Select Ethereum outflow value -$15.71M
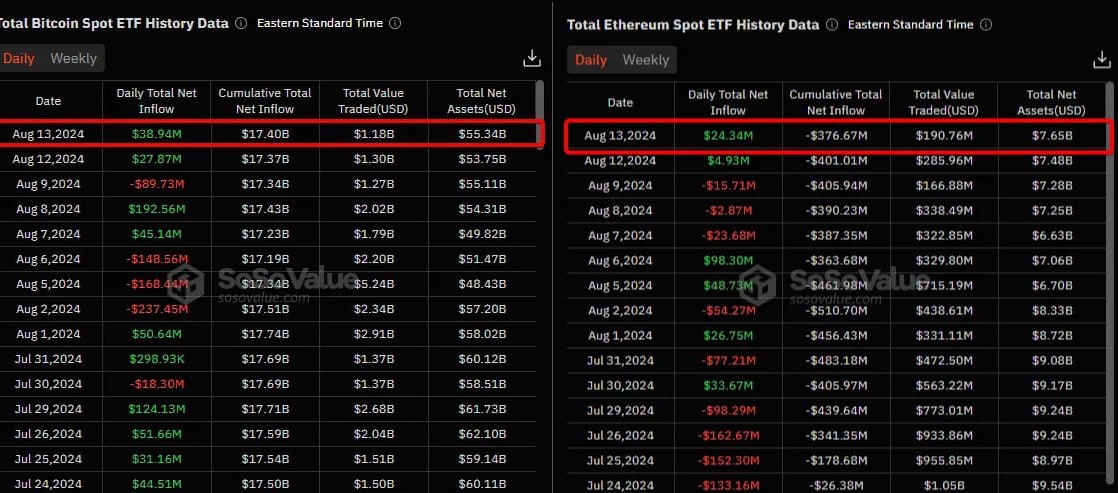 point(728,185)
